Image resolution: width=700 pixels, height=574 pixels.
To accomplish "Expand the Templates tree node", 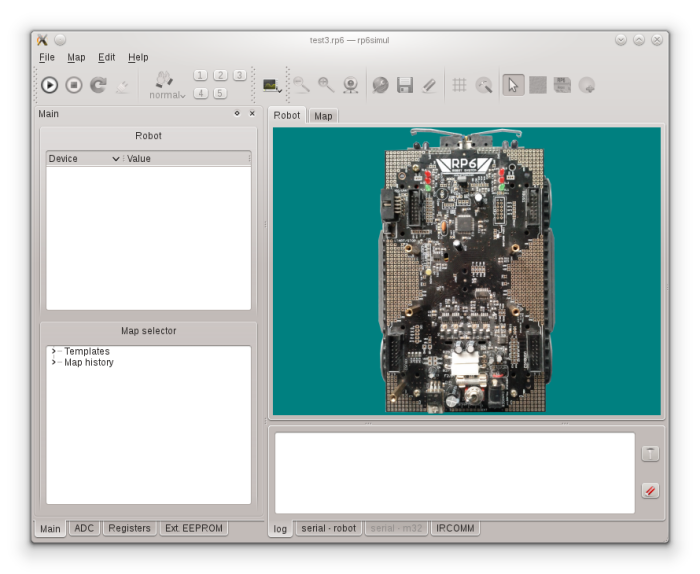I will (x=54, y=351).
